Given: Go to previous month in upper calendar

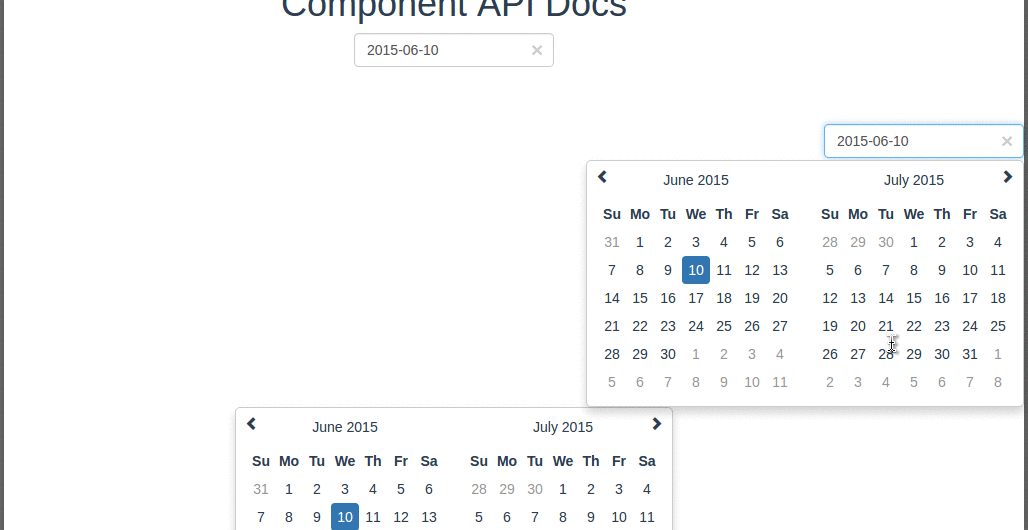Looking at the screenshot, I should 603,176.
